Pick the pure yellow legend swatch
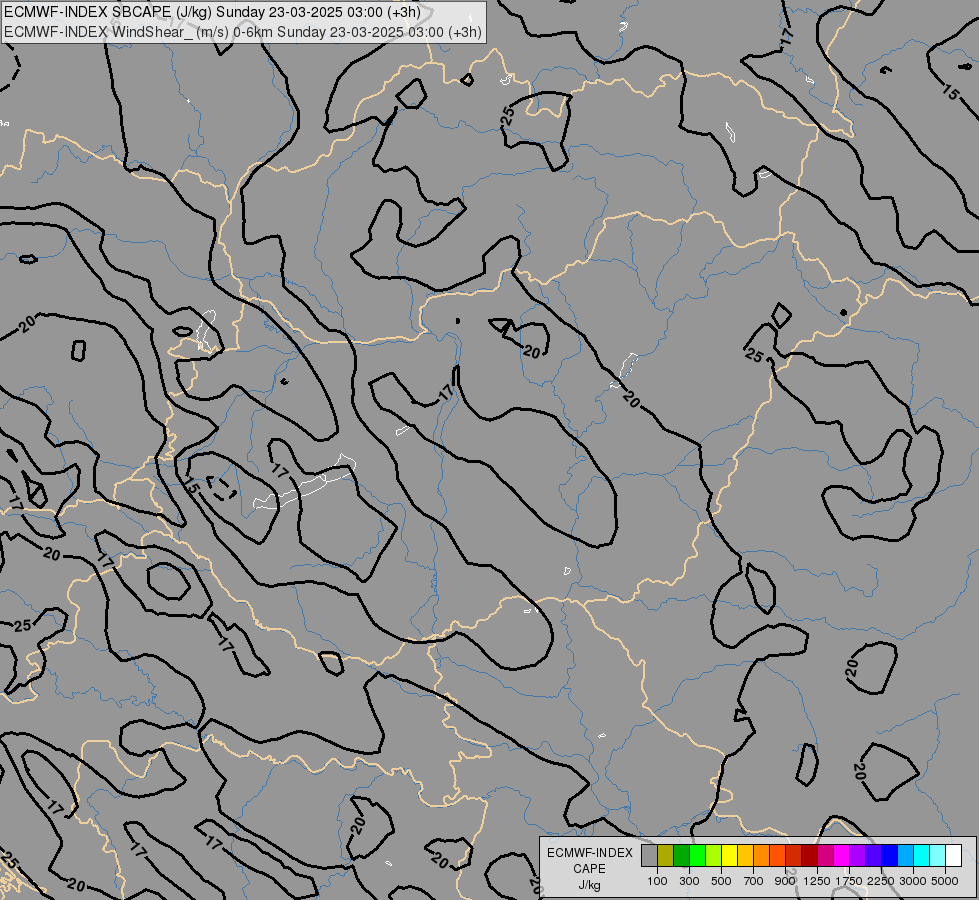Image resolution: width=979 pixels, height=900 pixels. click(729, 855)
